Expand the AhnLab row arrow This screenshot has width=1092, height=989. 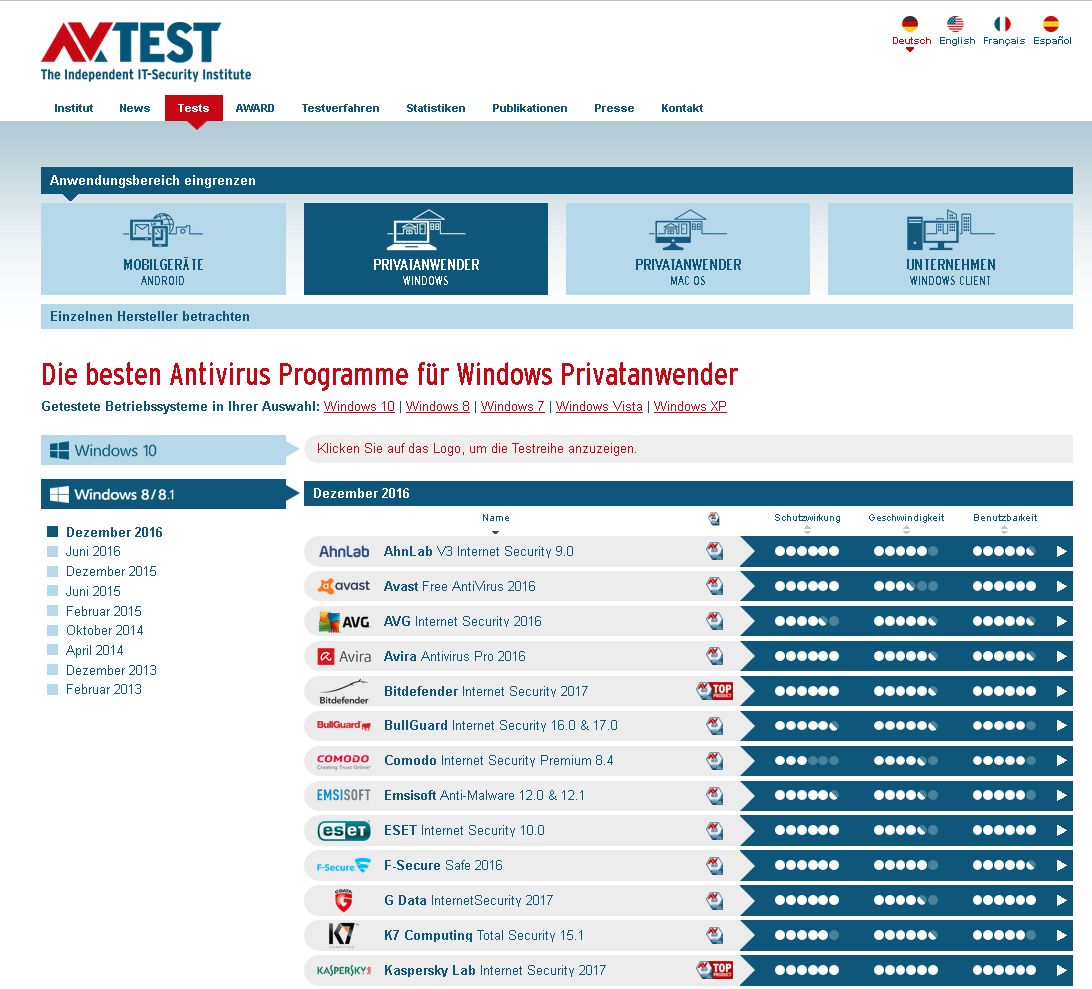pos(1061,551)
